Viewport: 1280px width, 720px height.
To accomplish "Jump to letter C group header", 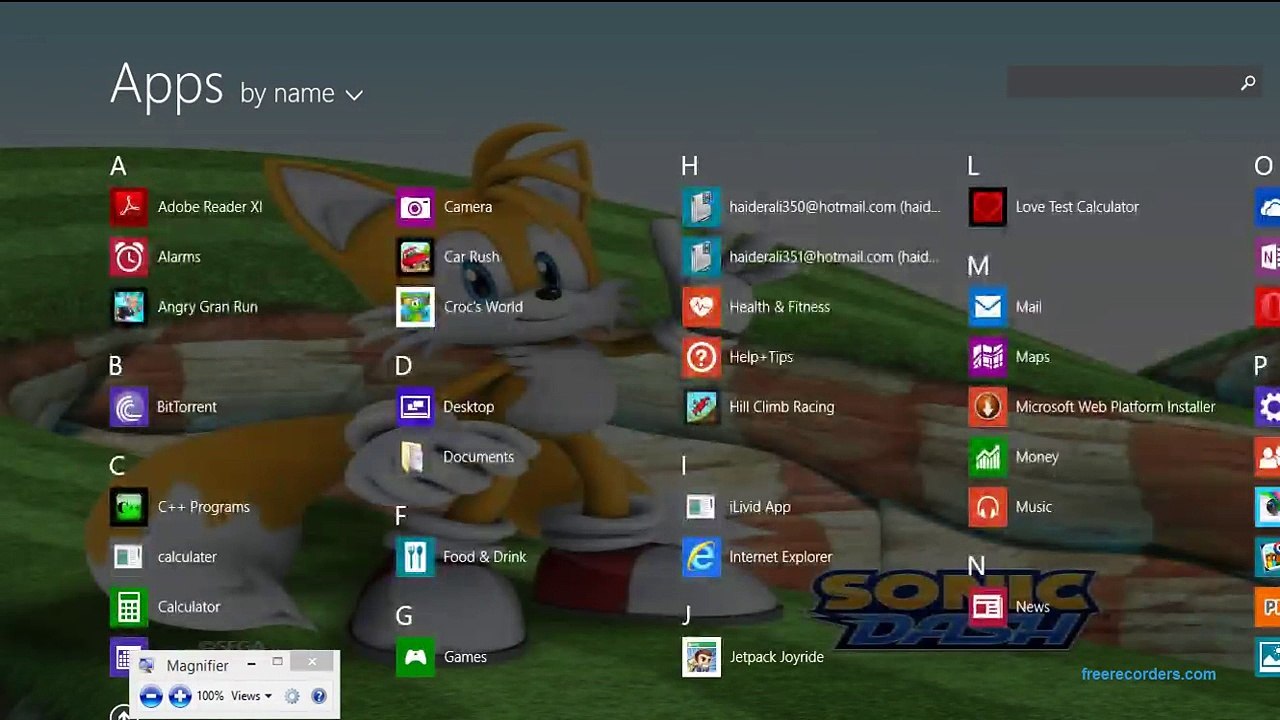I will (x=117, y=466).
